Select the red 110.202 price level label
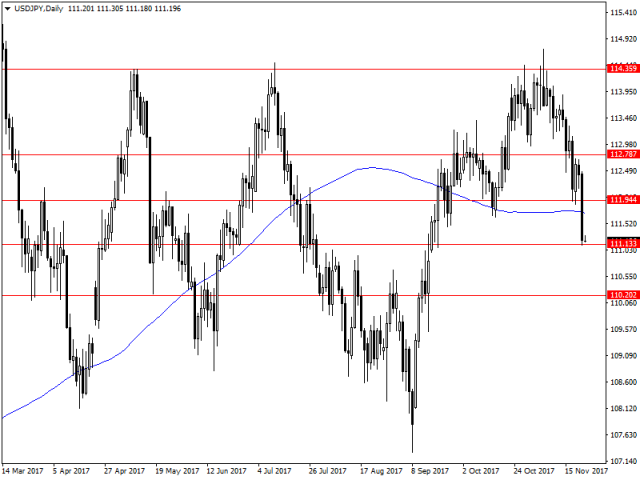 coord(623,295)
